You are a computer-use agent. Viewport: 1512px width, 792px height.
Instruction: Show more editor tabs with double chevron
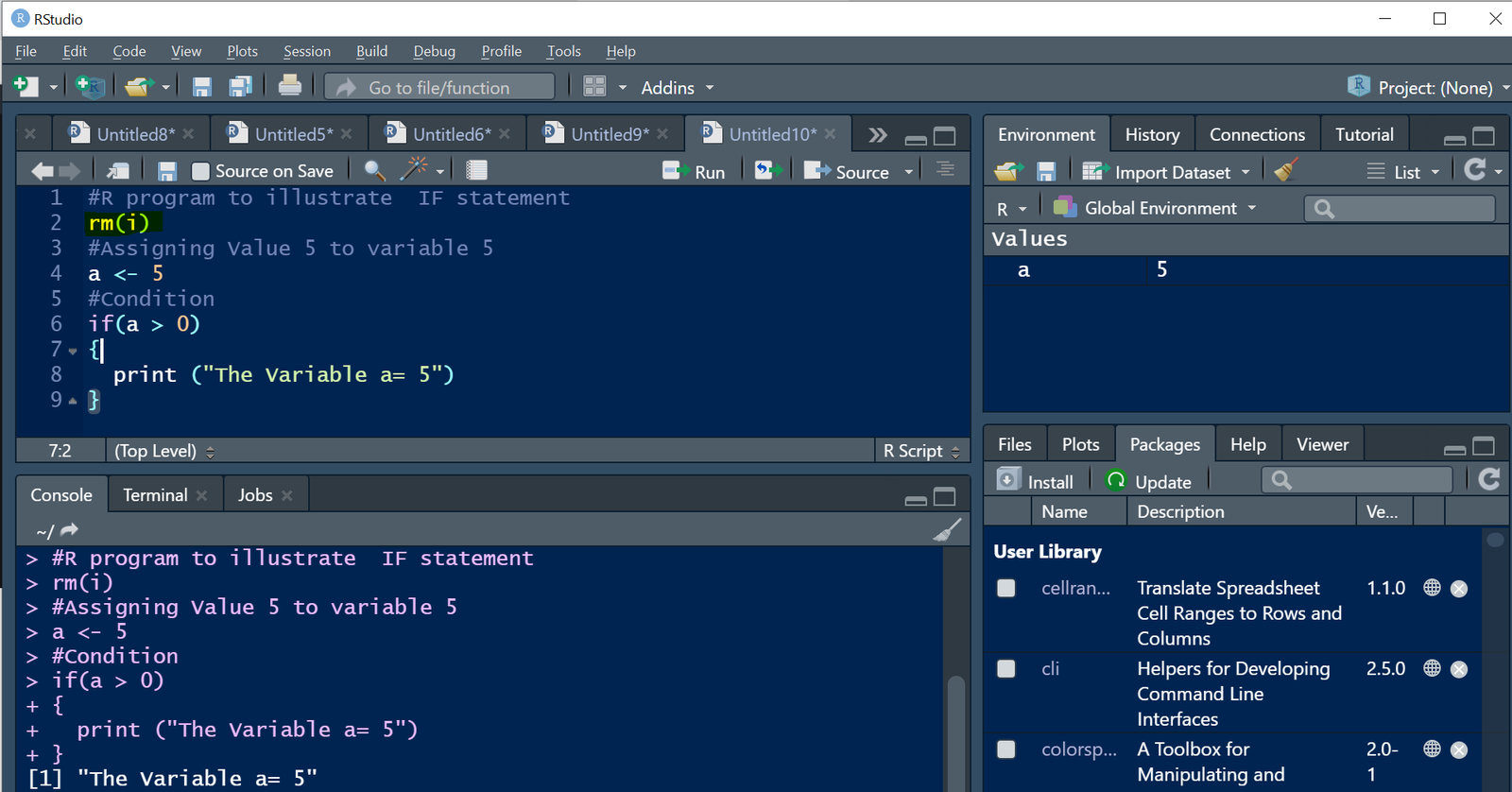tap(877, 134)
